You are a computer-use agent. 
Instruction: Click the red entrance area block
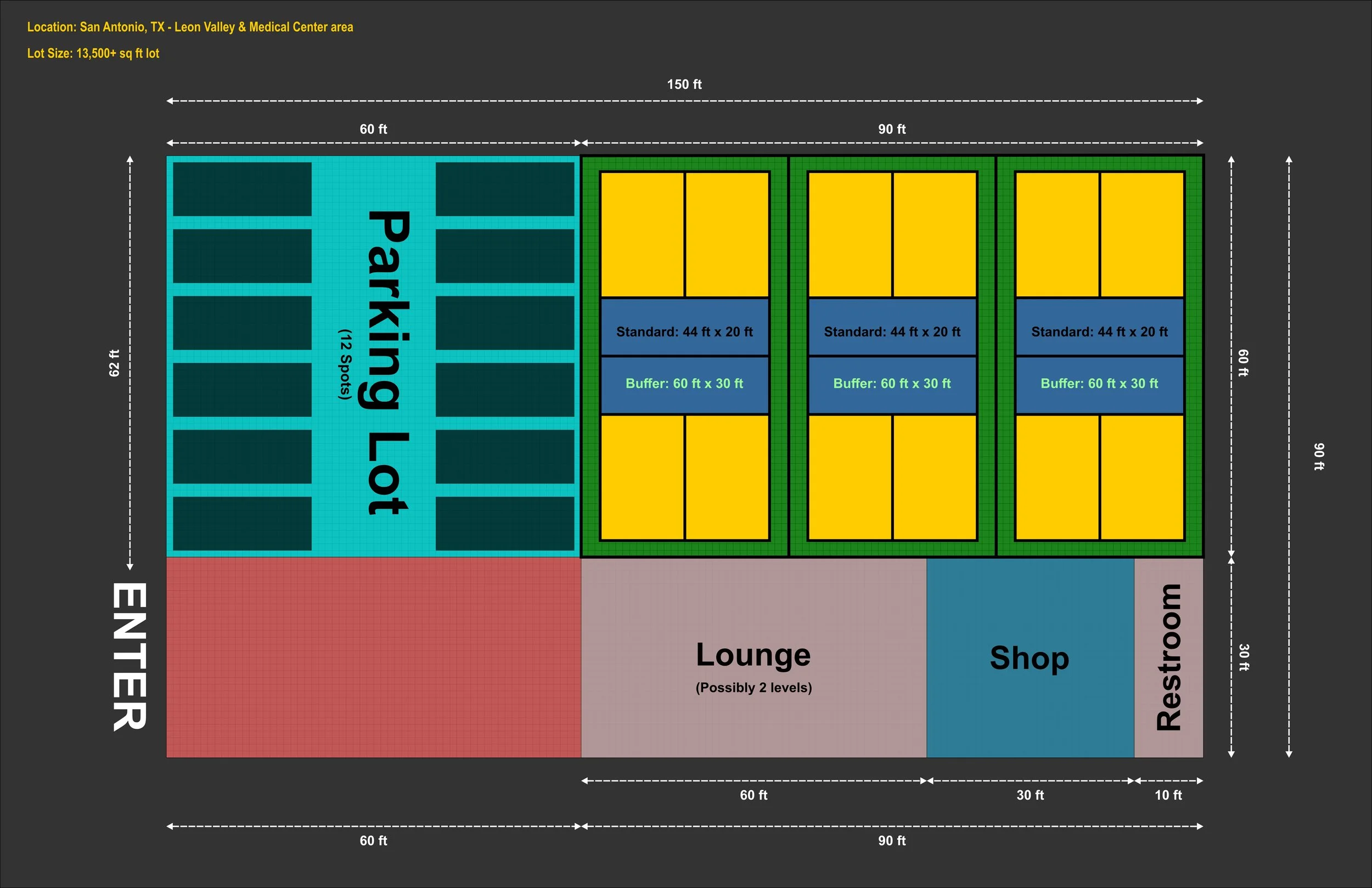coord(374,657)
